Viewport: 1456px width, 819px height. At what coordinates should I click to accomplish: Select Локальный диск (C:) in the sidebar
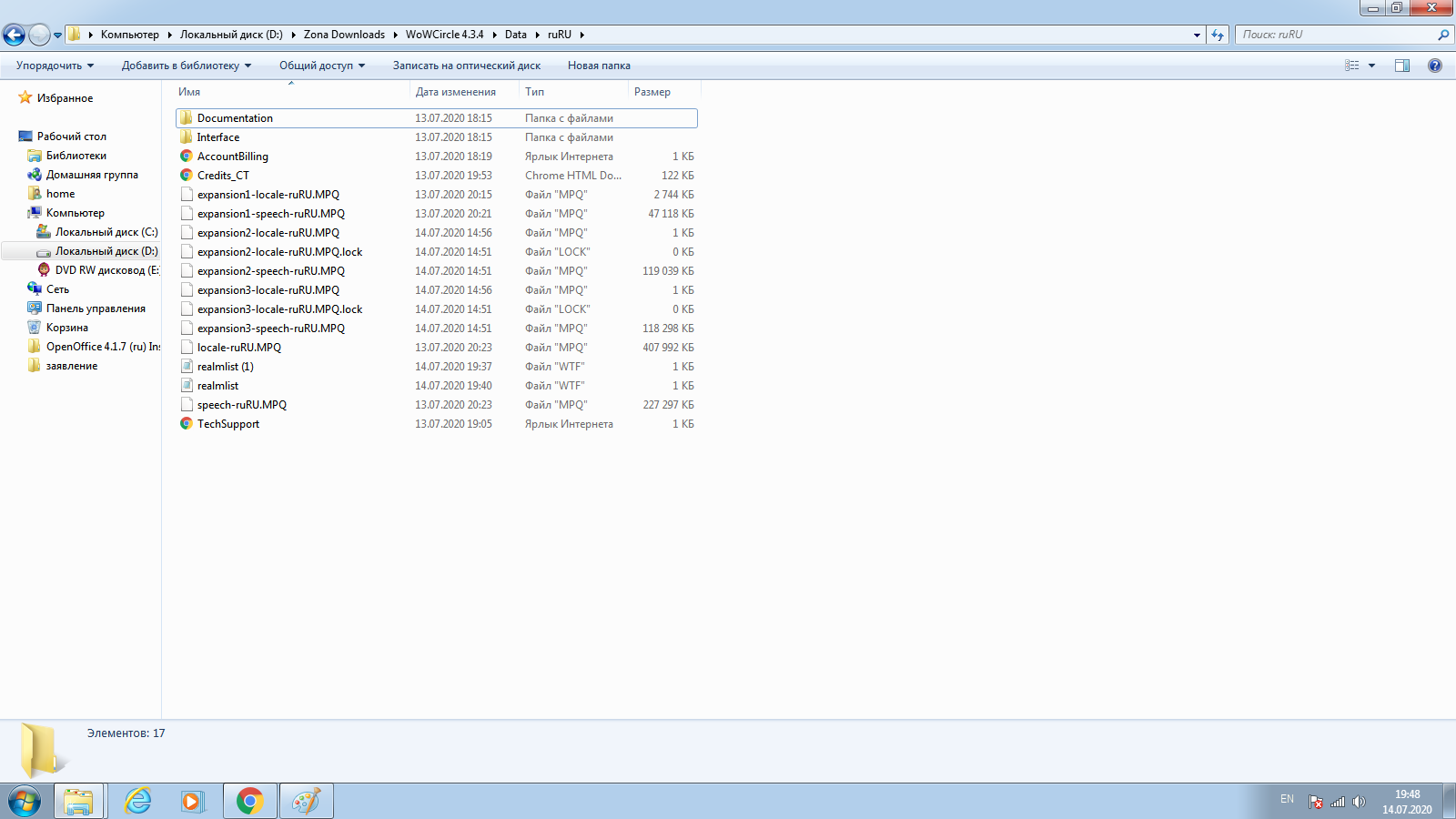coord(106,232)
